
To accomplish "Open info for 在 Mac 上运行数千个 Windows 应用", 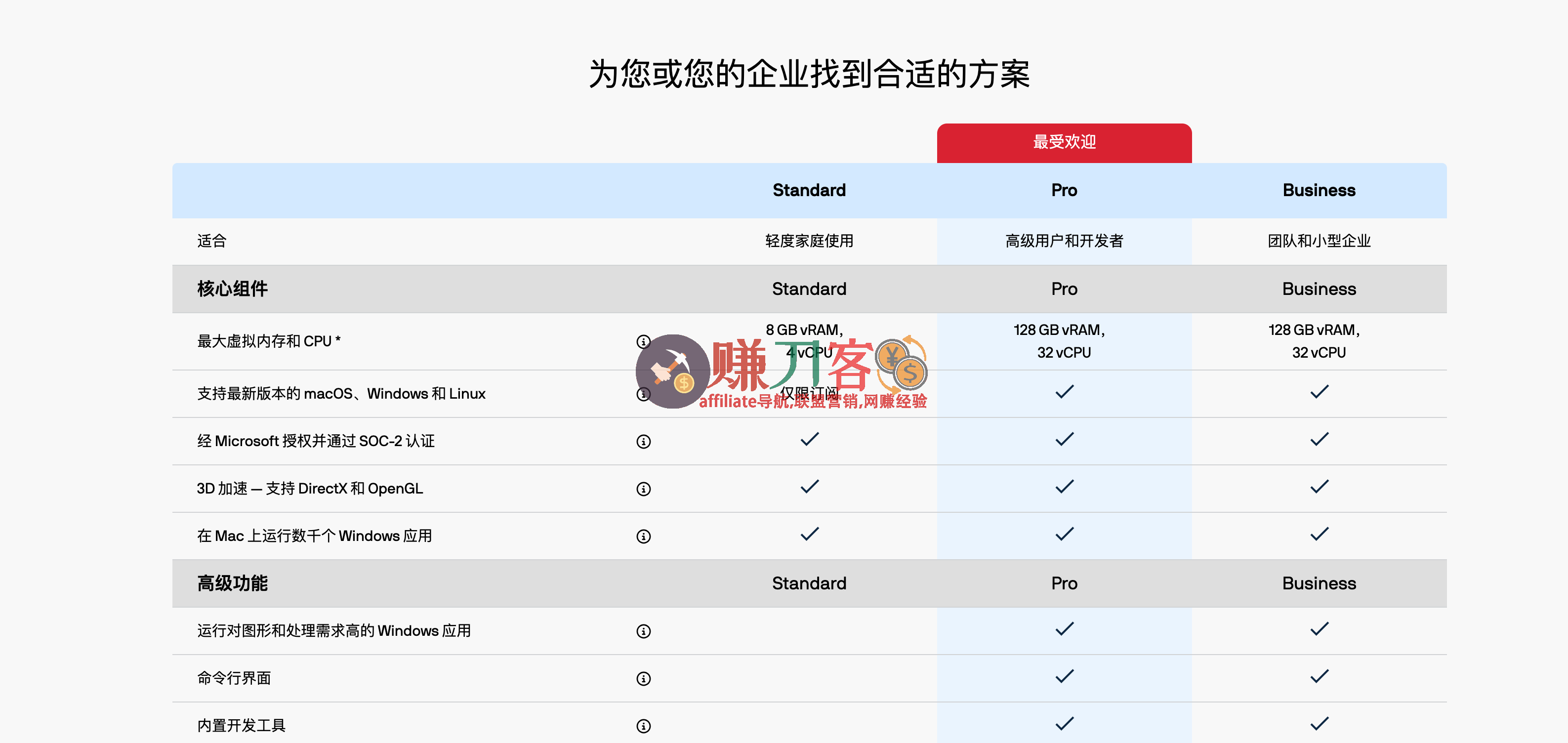I will 643,536.
